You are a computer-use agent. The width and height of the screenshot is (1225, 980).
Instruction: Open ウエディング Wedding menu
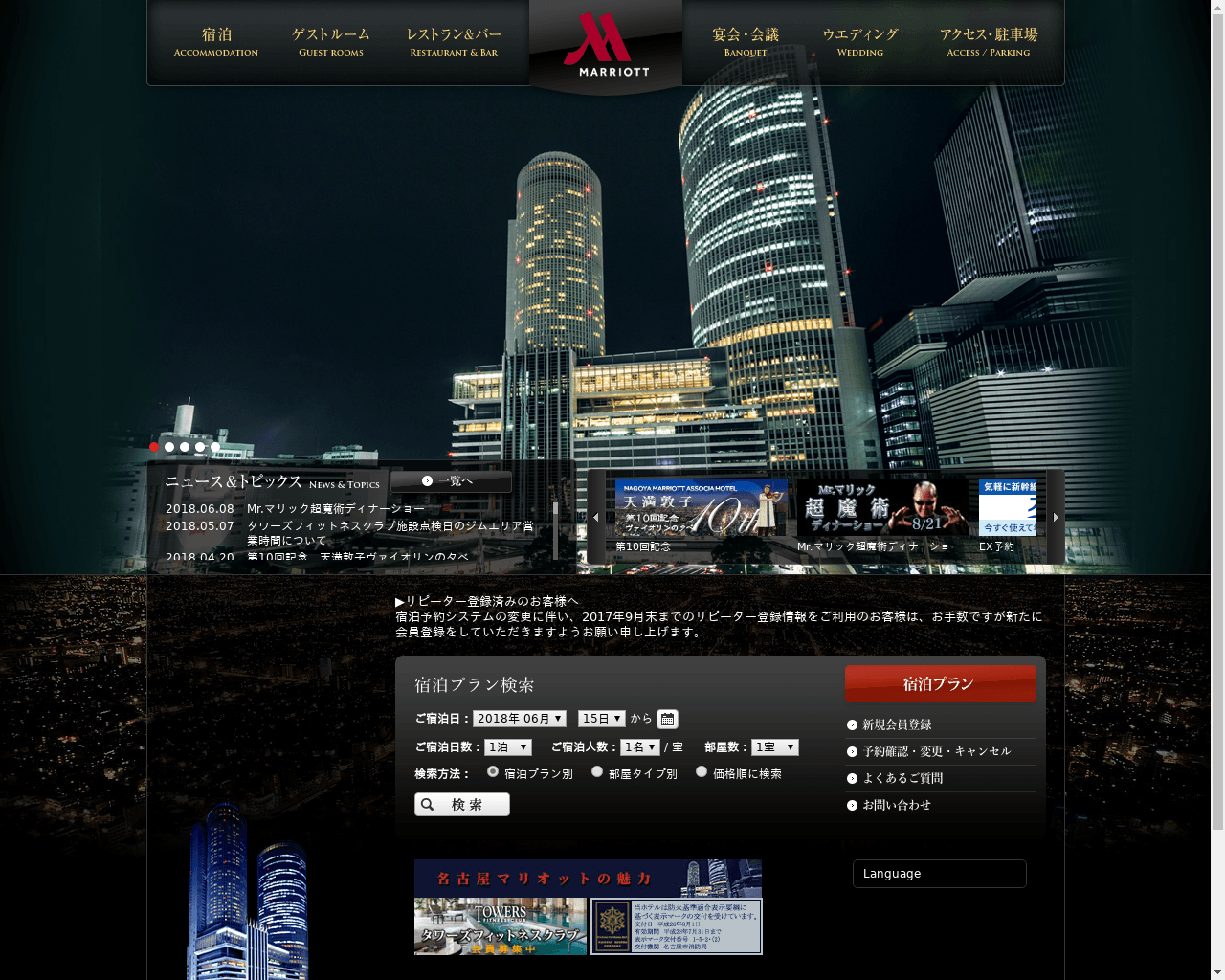[860, 42]
